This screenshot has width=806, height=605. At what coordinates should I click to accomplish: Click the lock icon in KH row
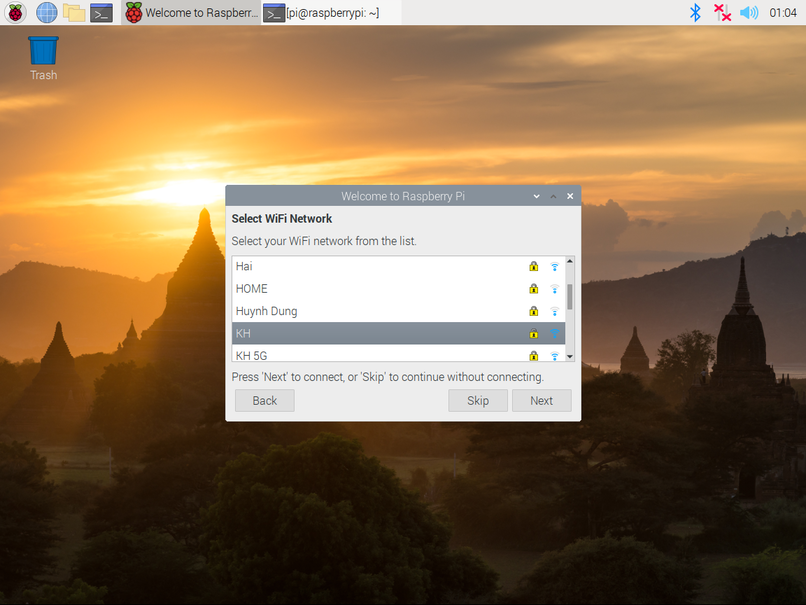(x=534, y=333)
